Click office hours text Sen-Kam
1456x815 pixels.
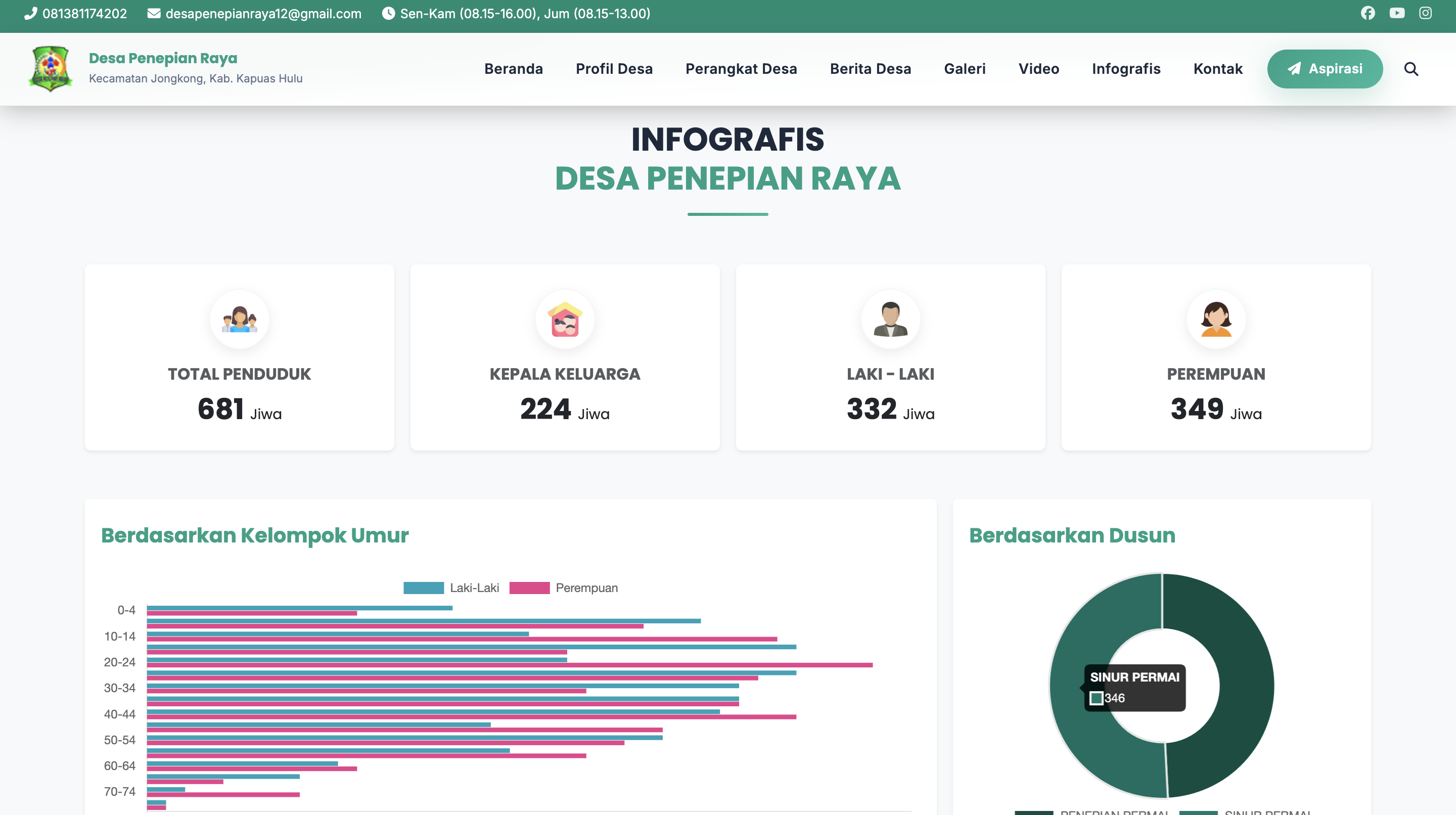click(525, 13)
